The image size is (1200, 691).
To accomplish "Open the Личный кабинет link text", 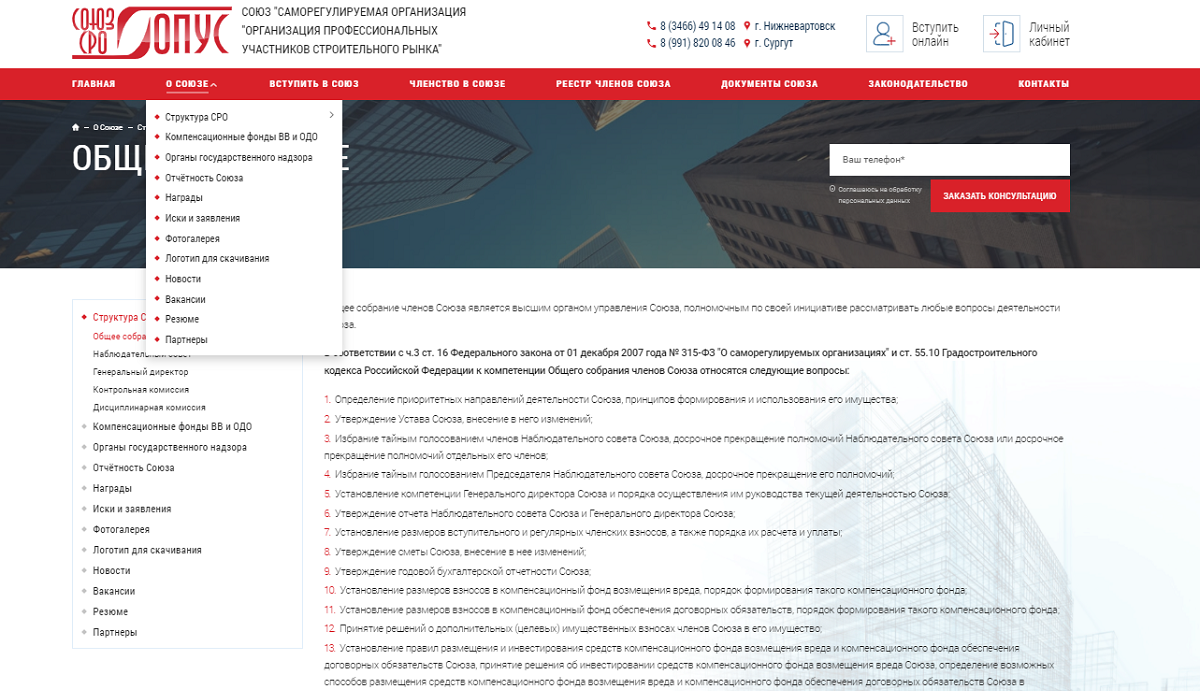I will (1049, 34).
